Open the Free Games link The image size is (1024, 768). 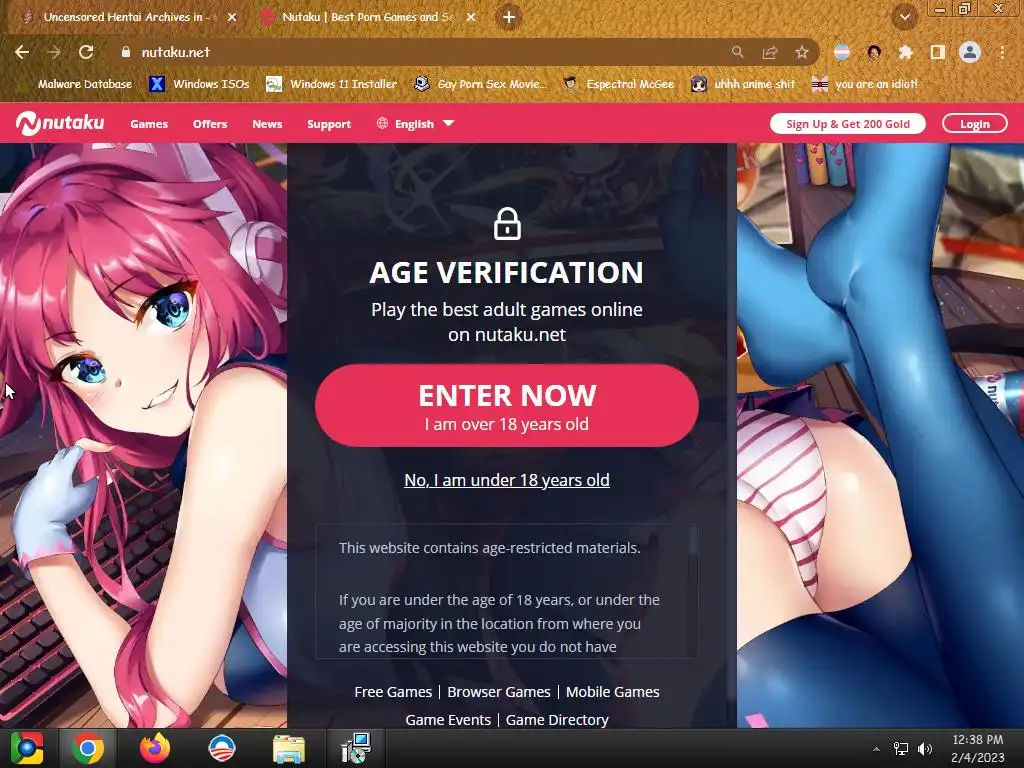coord(393,692)
